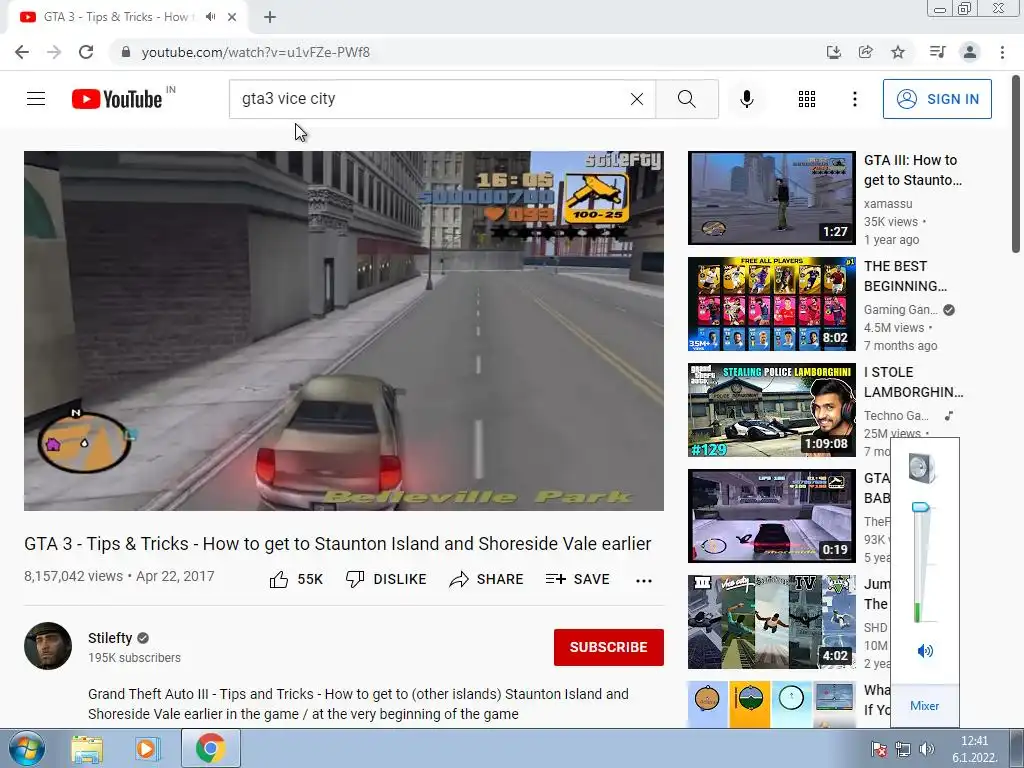Start voice search with the microphone
Screen dimensions: 1024x768
tap(746, 99)
